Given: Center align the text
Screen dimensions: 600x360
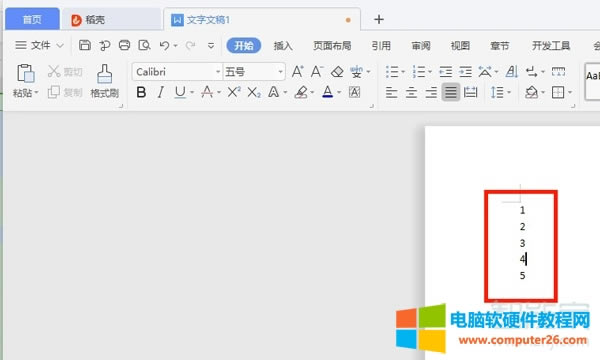Looking at the screenshot, I should (x=411, y=92).
